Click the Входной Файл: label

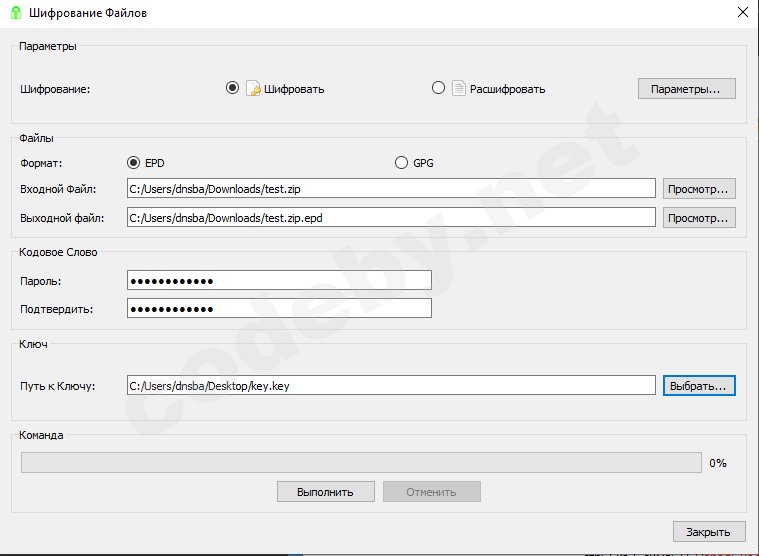58,189
